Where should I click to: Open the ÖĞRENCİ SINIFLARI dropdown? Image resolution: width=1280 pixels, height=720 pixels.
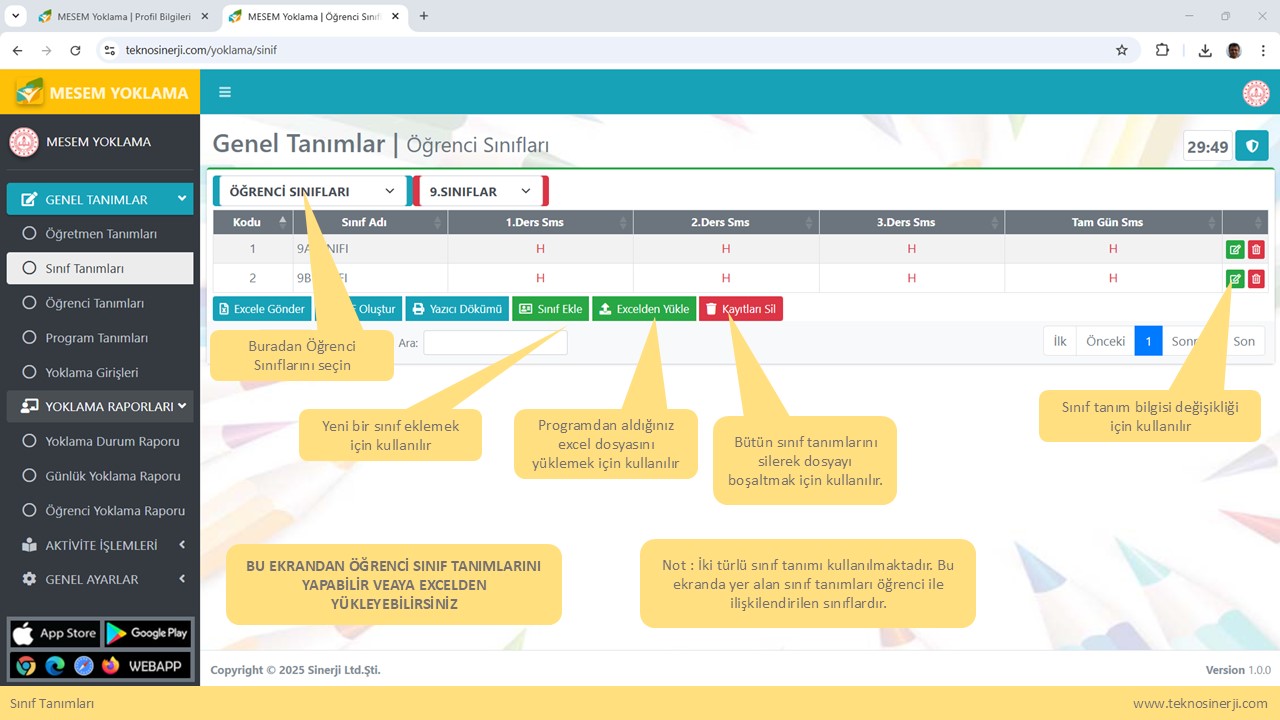(x=311, y=191)
